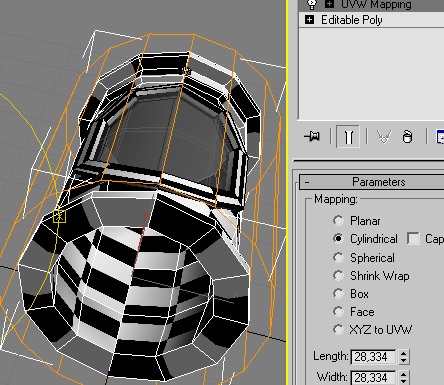Choose the Spherical mapping radio button

pos(338,257)
